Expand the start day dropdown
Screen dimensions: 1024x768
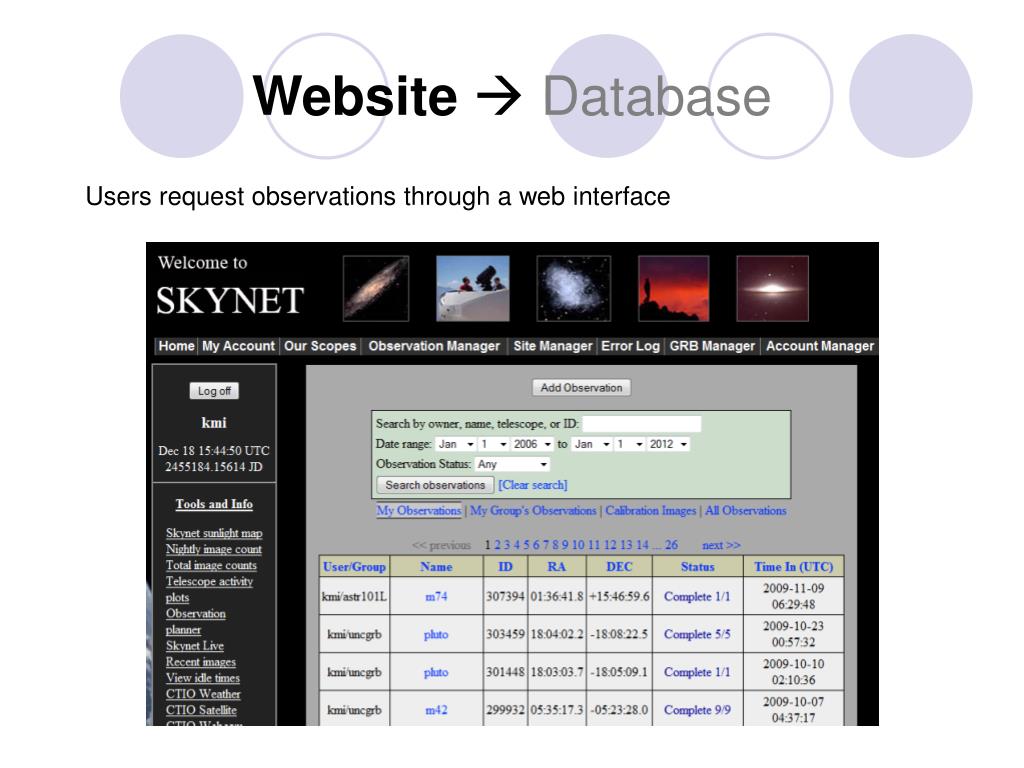tap(494, 444)
